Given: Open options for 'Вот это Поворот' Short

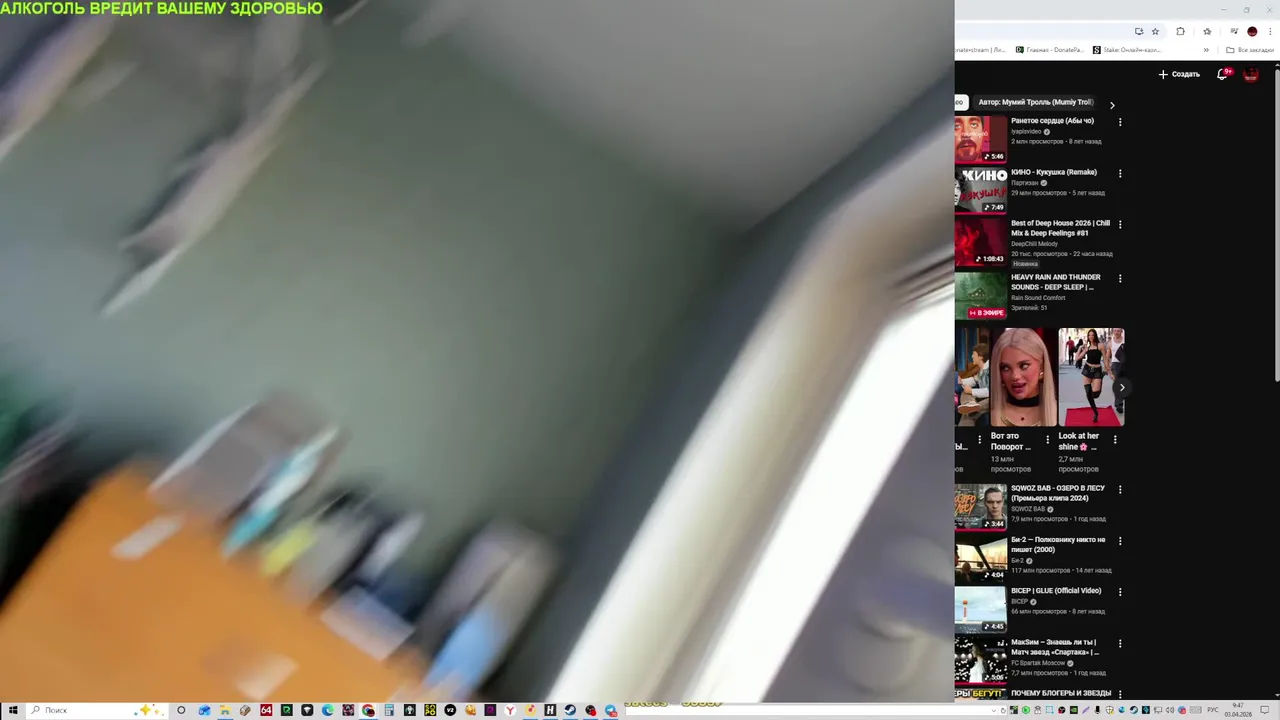Looking at the screenshot, I should 1047,439.
